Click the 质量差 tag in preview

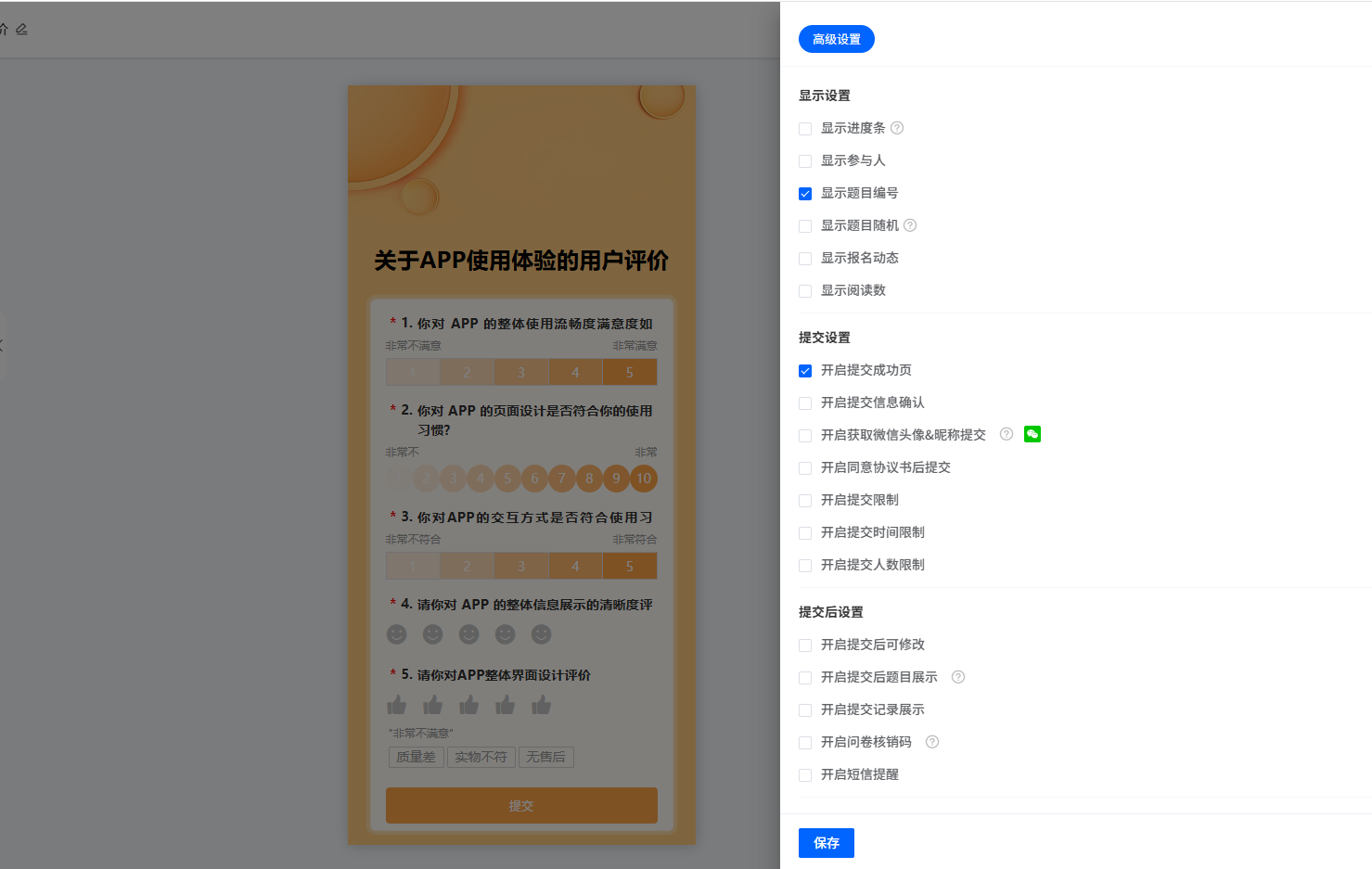coord(416,757)
